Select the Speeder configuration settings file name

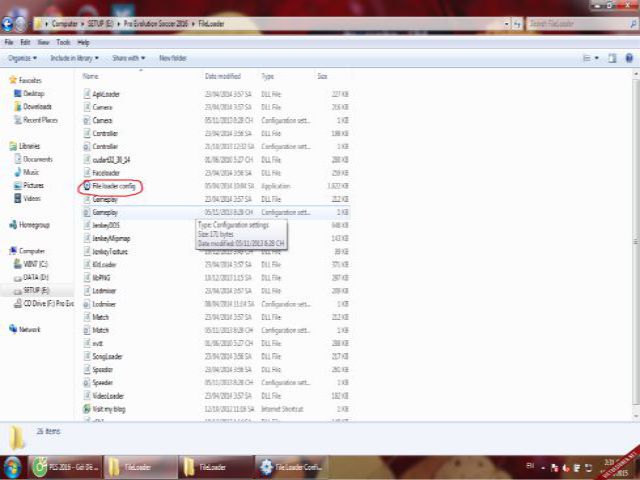coord(102,382)
